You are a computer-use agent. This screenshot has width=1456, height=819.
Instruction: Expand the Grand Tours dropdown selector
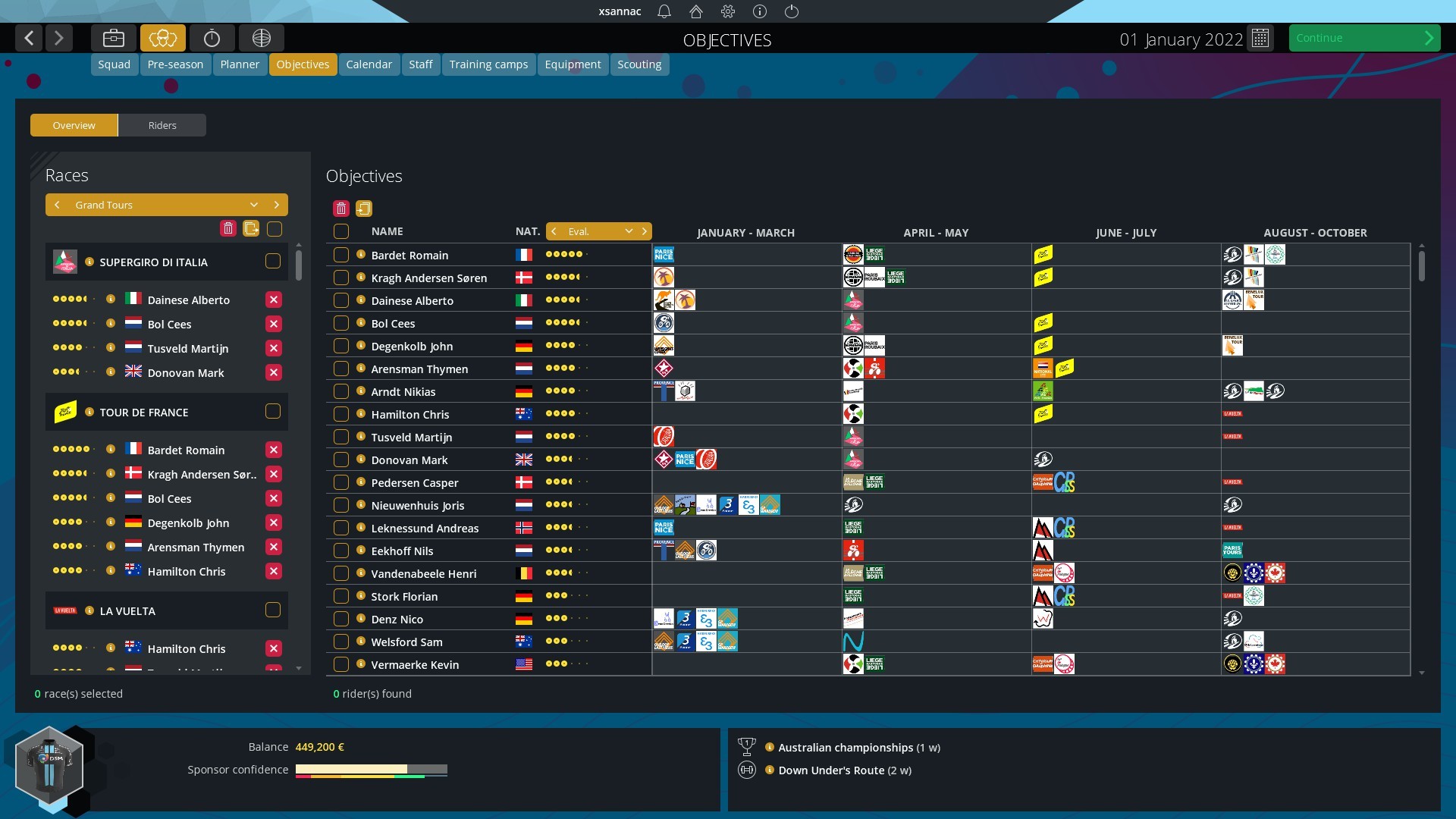254,204
